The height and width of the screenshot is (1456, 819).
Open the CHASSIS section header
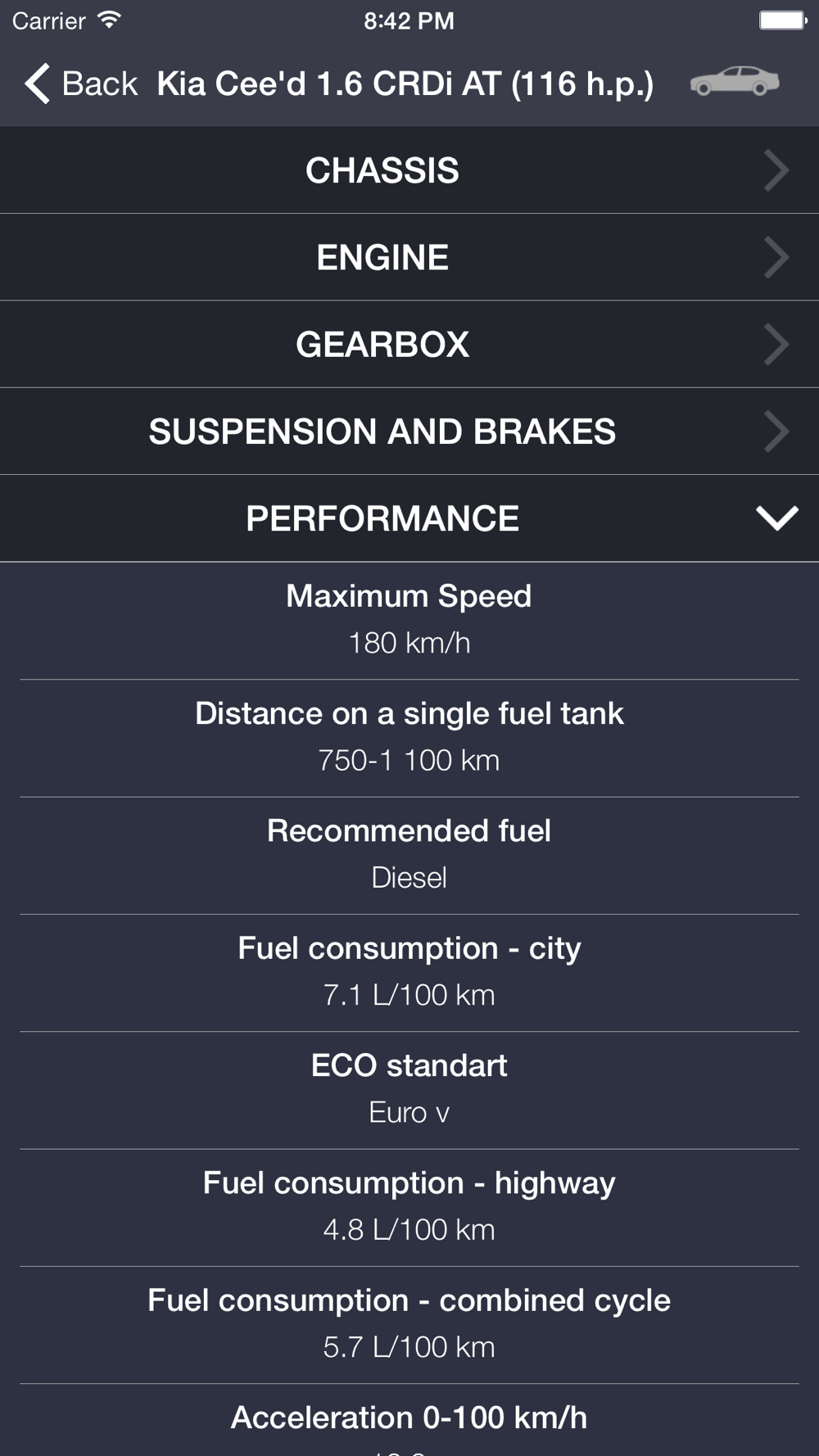pyautogui.click(x=382, y=170)
